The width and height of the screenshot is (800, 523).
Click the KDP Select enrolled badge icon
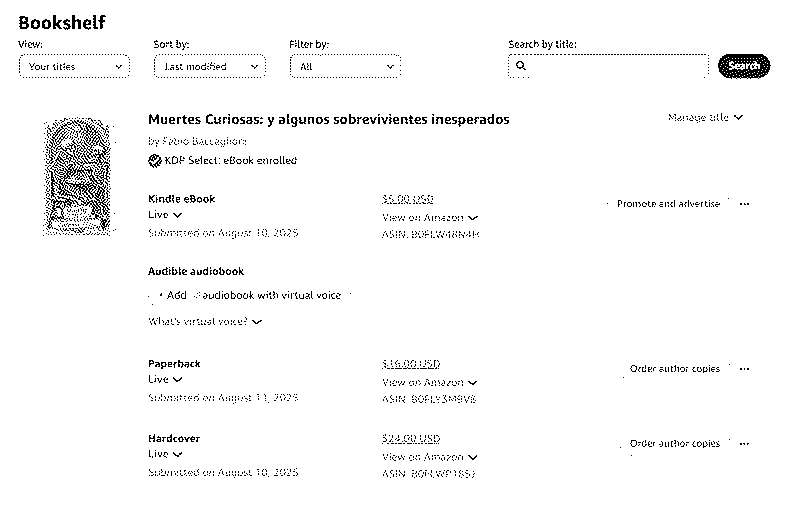point(155,160)
